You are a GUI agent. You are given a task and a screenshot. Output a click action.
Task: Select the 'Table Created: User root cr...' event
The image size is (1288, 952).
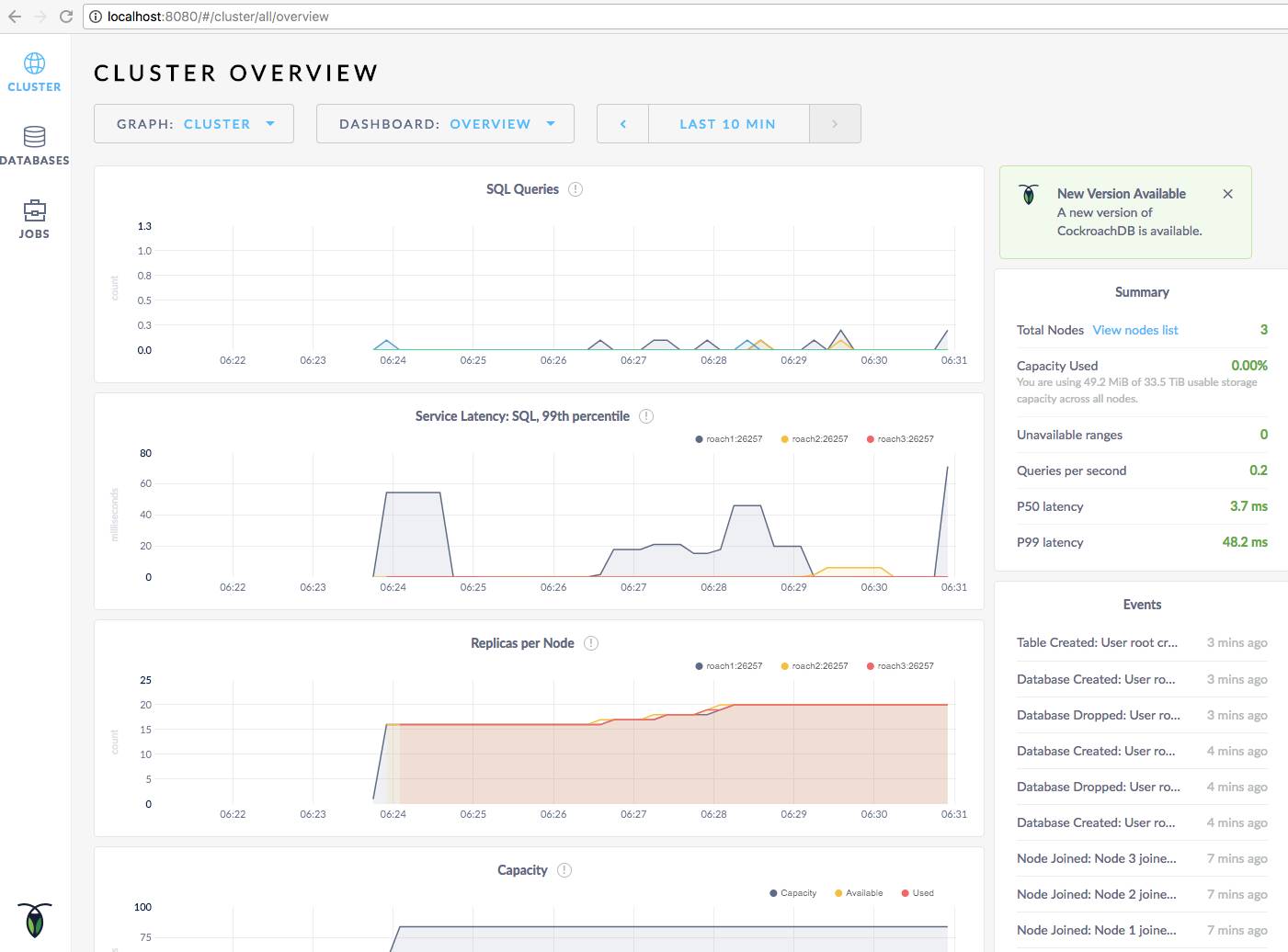1142,643
